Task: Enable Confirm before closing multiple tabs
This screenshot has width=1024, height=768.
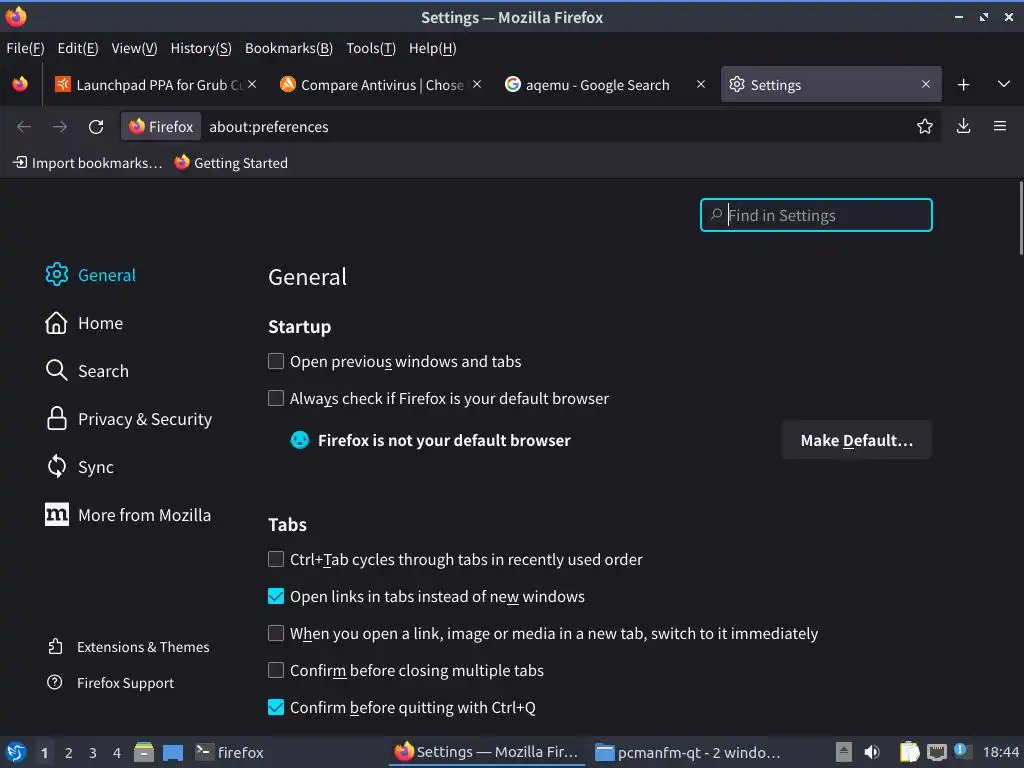Action: coord(276,670)
